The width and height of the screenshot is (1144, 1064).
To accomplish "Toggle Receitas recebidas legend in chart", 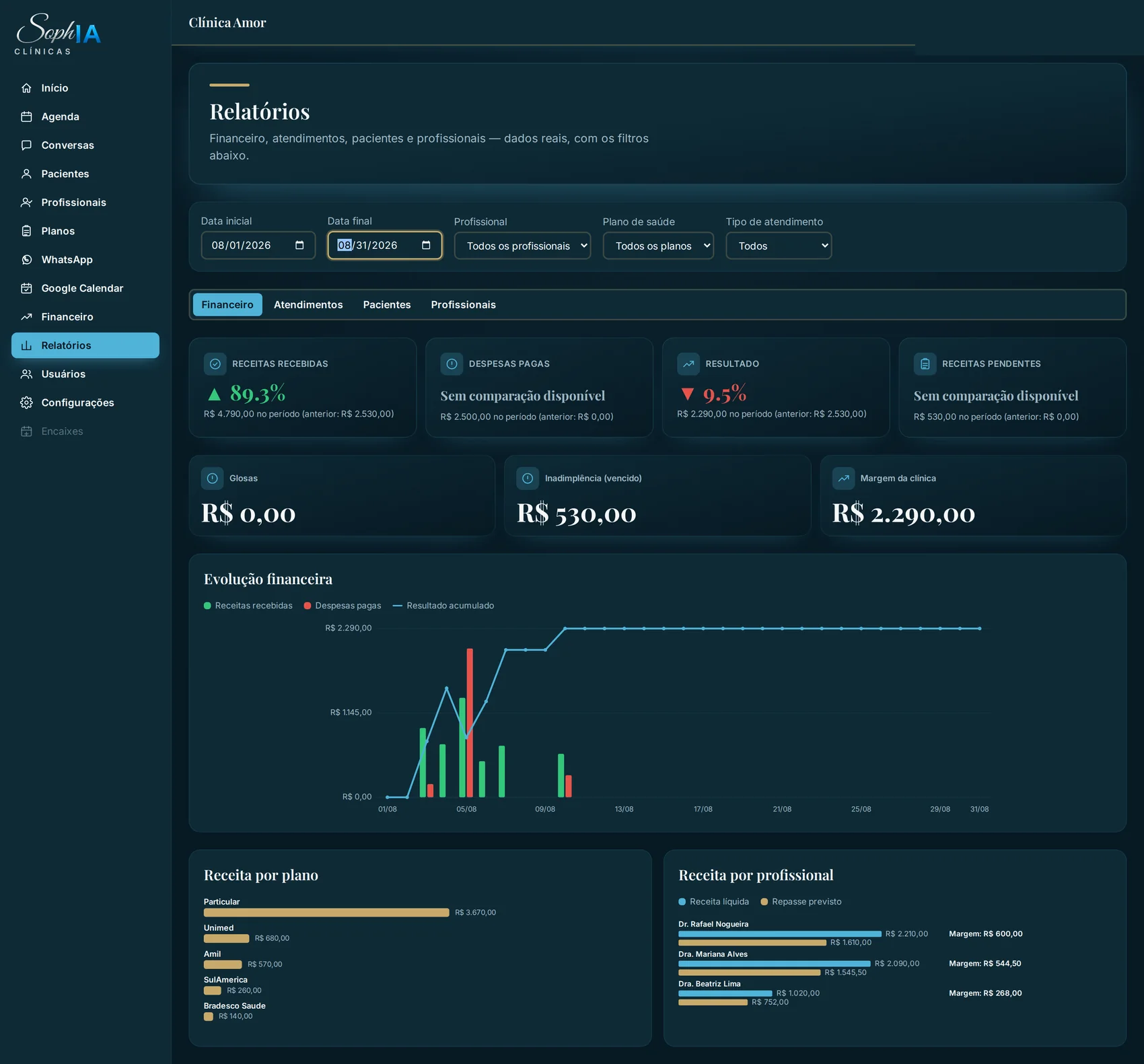I will [248, 606].
